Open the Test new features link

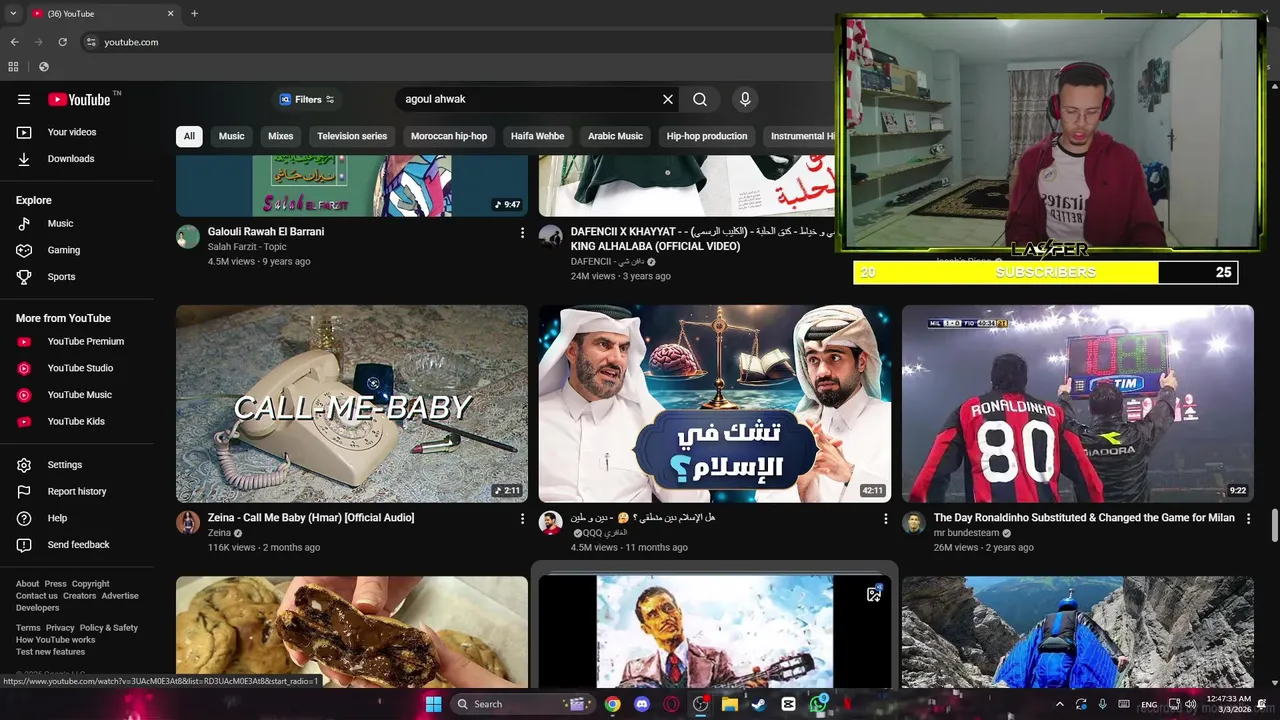[50, 652]
